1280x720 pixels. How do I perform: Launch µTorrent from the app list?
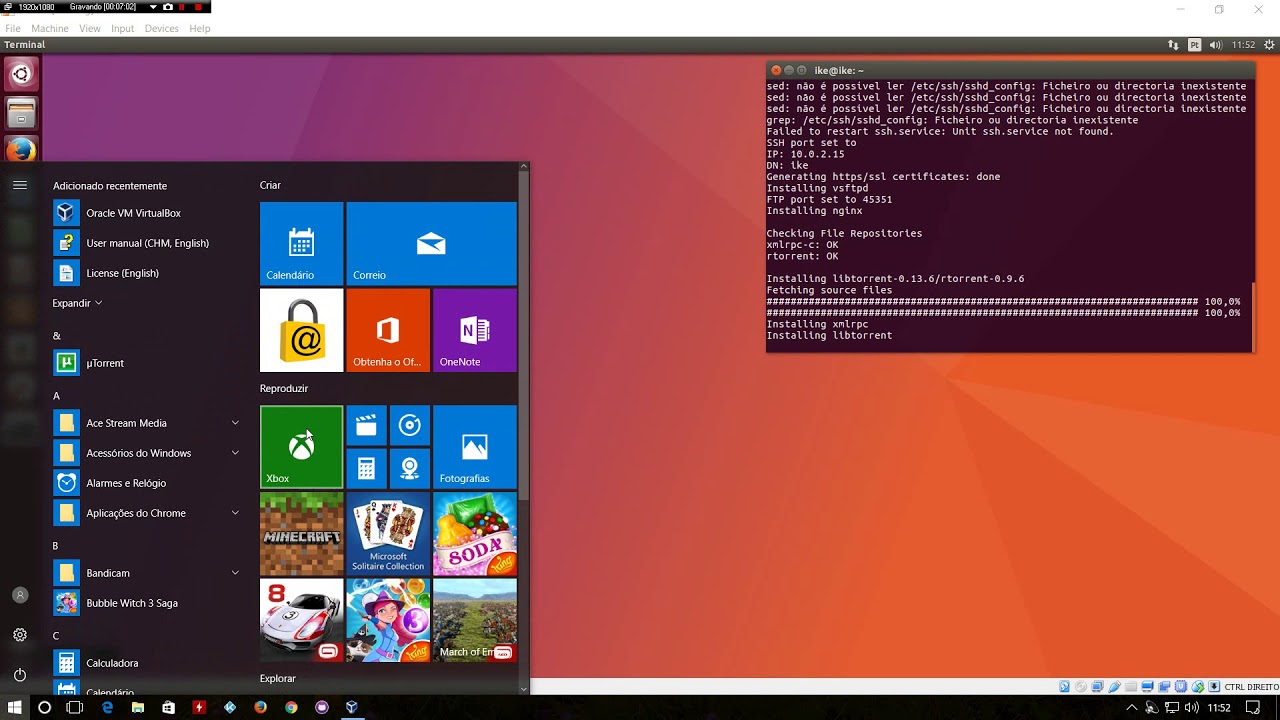[x=148, y=363]
